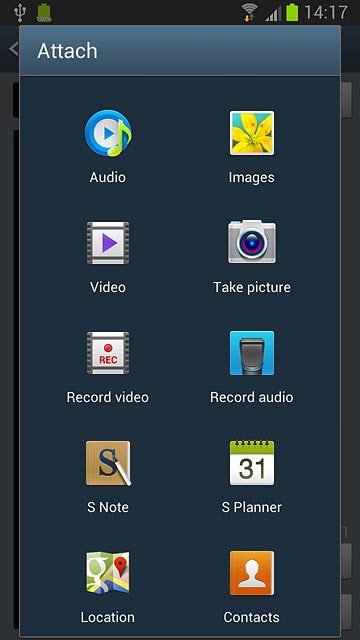This screenshot has width=360, height=640.
Task: Click the Audio label text
Action: (108, 177)
